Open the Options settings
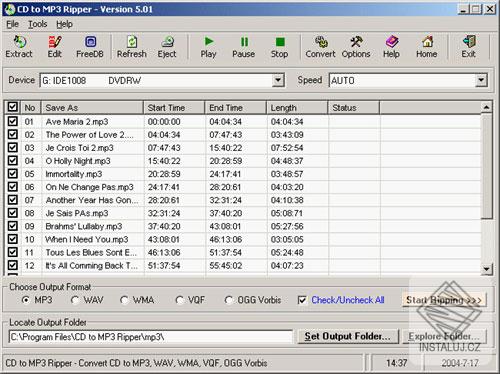 pyautogui.click(x=356, y=47)
